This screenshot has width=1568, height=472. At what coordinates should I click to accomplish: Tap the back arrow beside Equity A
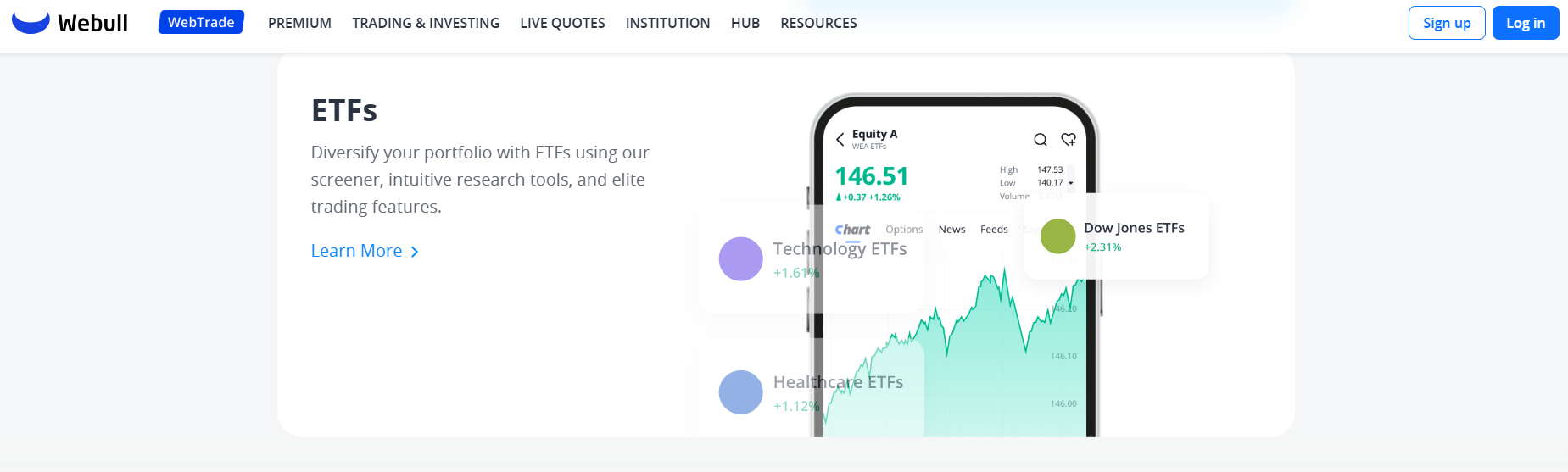pyautogui.click(x=840, y=140)
